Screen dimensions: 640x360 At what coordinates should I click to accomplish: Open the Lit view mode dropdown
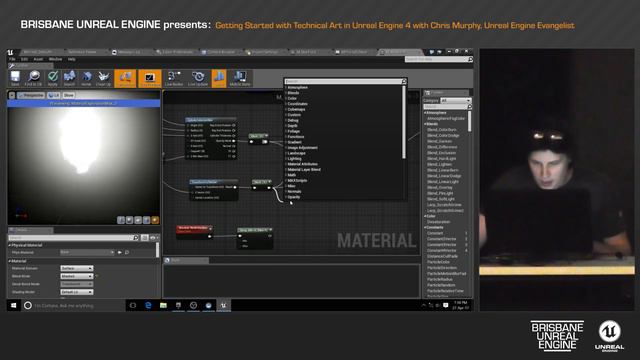pos(54,95)
